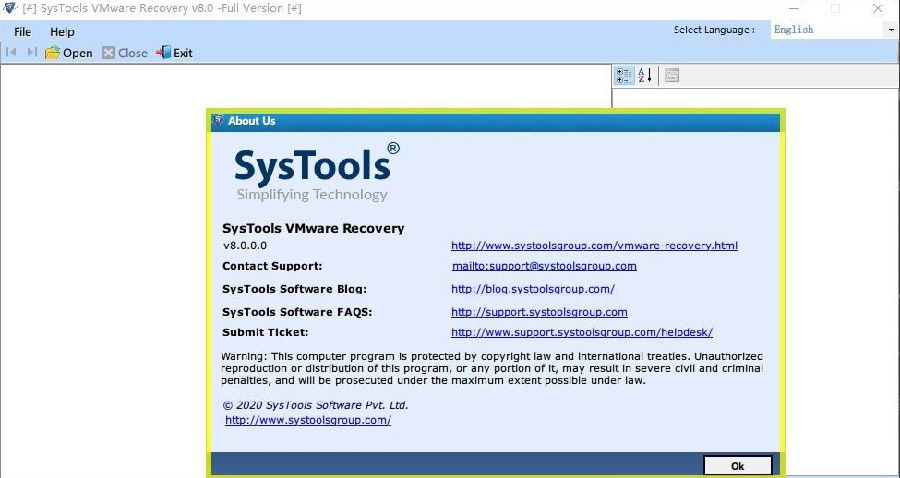
Task: Open the blog.systoolsgroup.com link
Action: point(533,289)
